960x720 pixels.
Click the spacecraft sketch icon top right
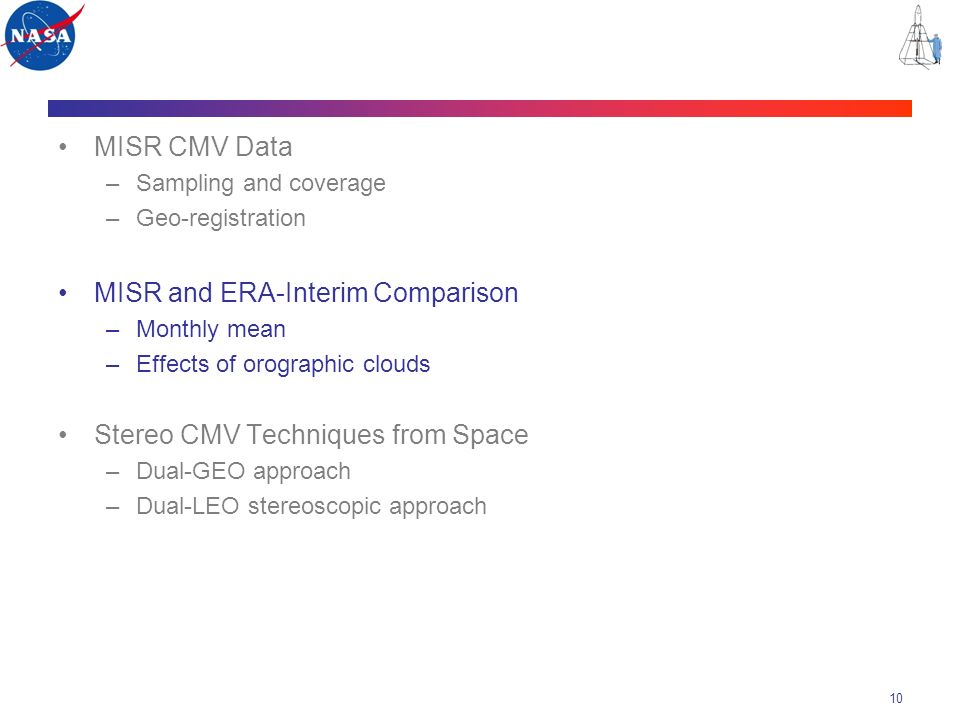(920, 37)
